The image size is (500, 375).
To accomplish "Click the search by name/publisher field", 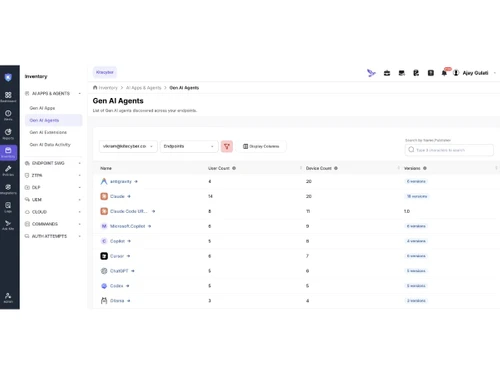I will [449, 150].
